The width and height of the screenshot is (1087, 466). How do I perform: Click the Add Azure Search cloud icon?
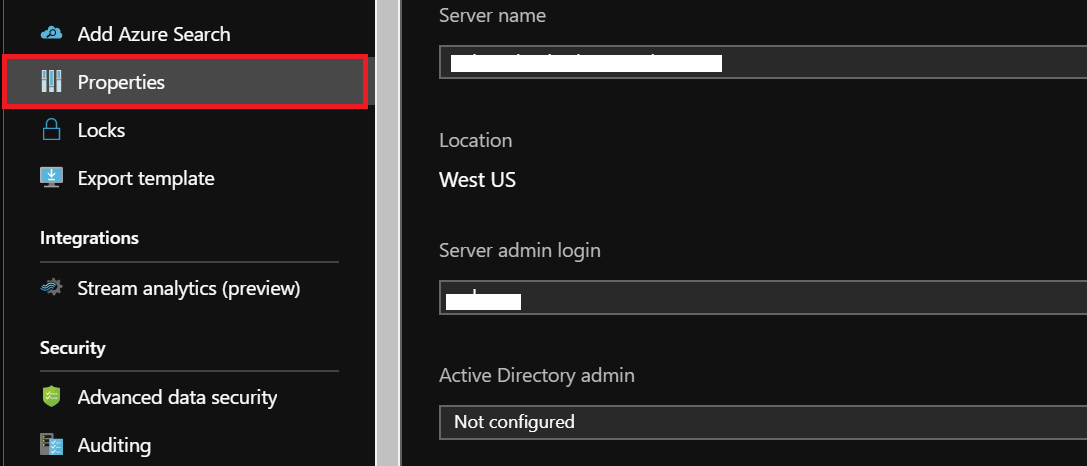[51, 33]
